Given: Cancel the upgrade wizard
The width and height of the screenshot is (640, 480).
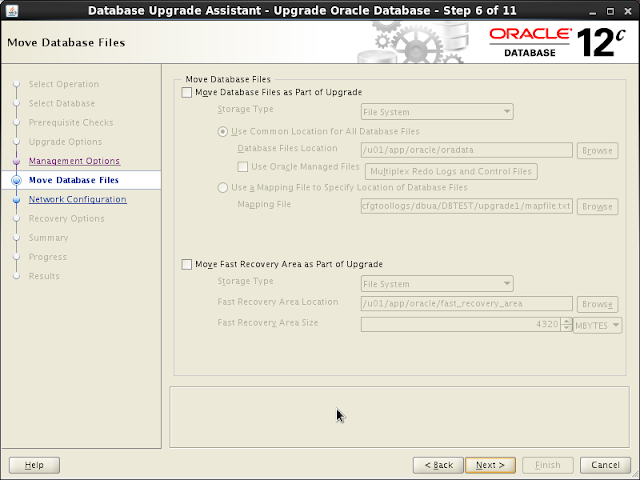Looking at the screenshot, I should 605,465.
